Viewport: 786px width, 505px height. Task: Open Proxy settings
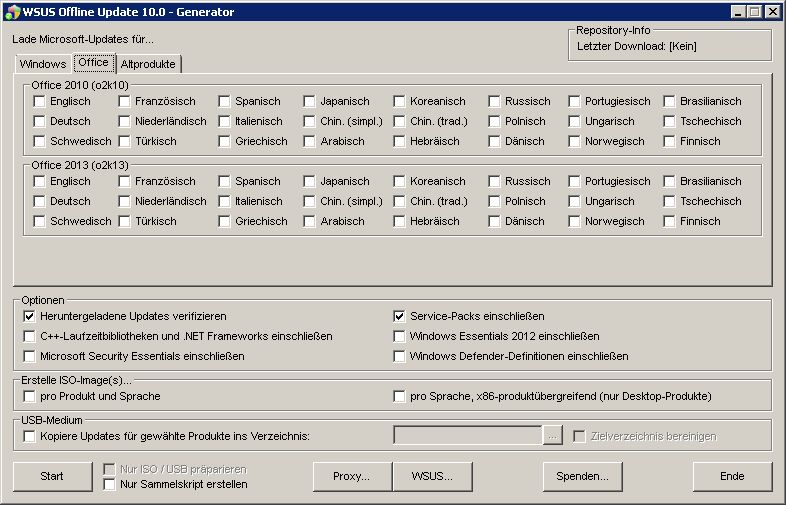[x=352, y=476]
